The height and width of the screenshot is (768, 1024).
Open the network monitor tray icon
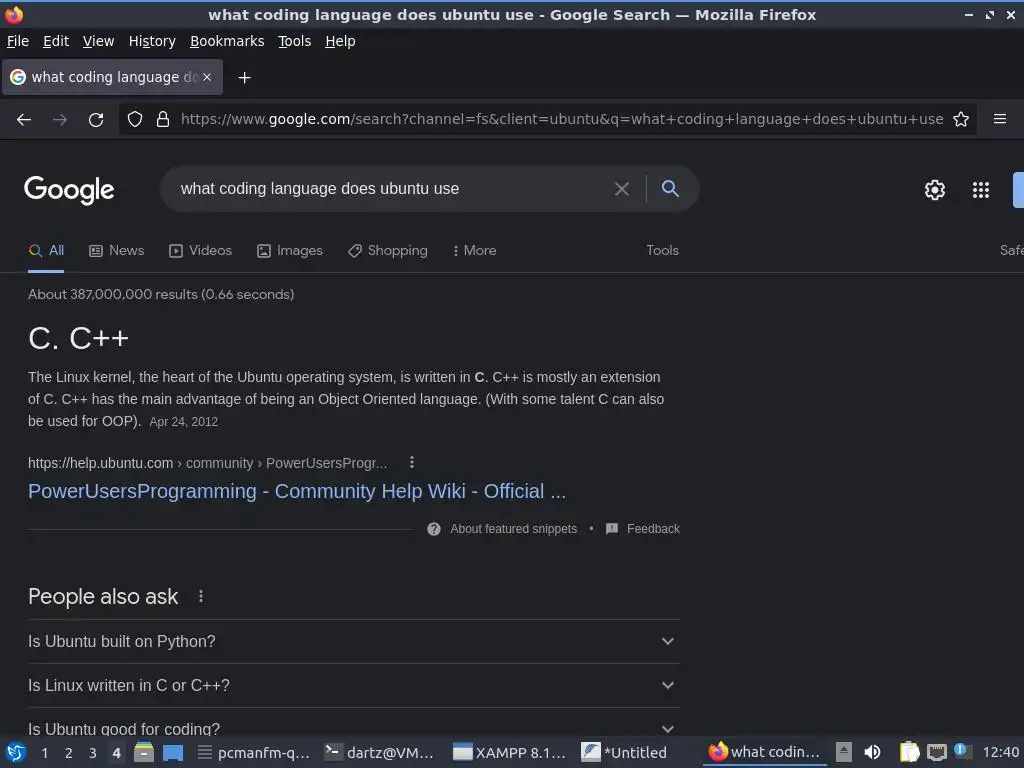(937, 752)
